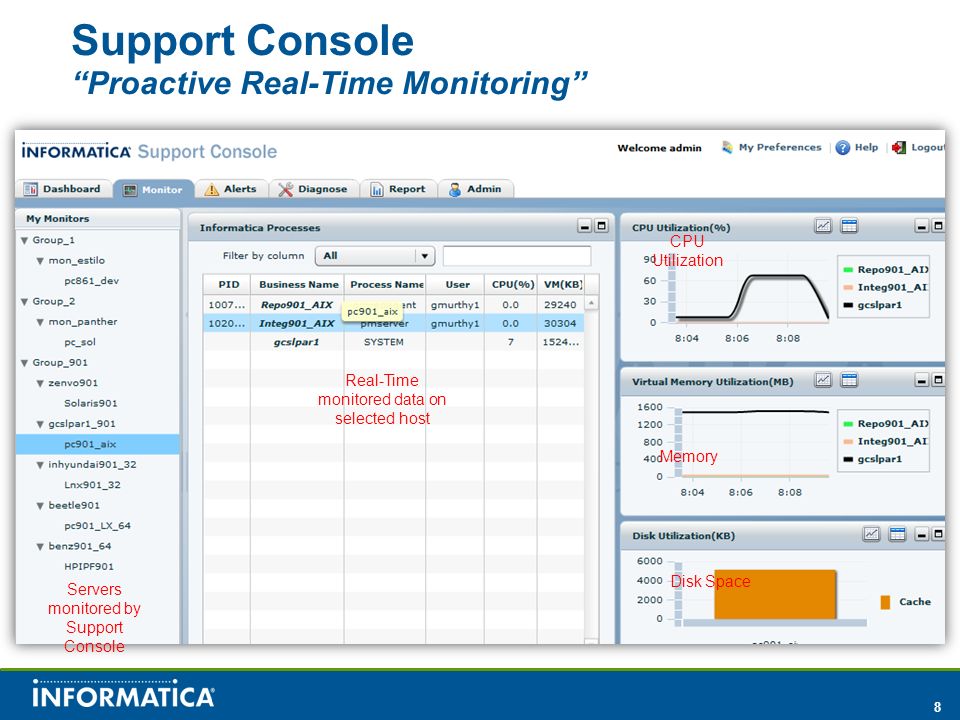Select Lnx901_32 host in tree
This screenshot has height=720, width=960.
tap(92, 485)
